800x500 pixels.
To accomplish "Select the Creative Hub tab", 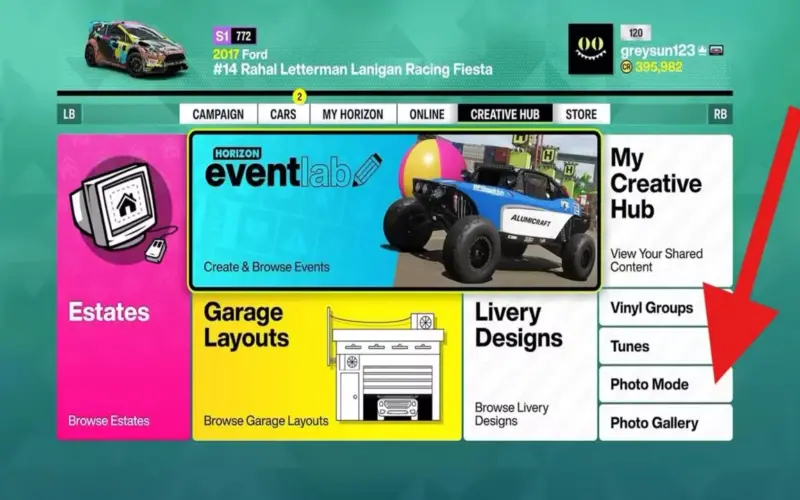I will pyautogui.click(x=505, y=114).
